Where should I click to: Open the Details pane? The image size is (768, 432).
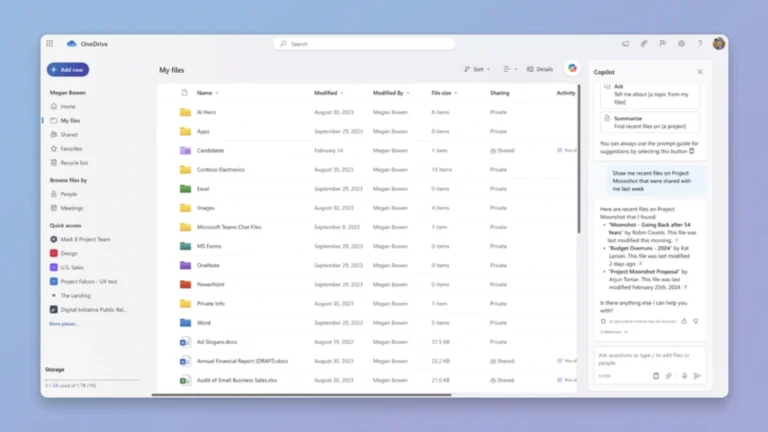click(540, 69)
